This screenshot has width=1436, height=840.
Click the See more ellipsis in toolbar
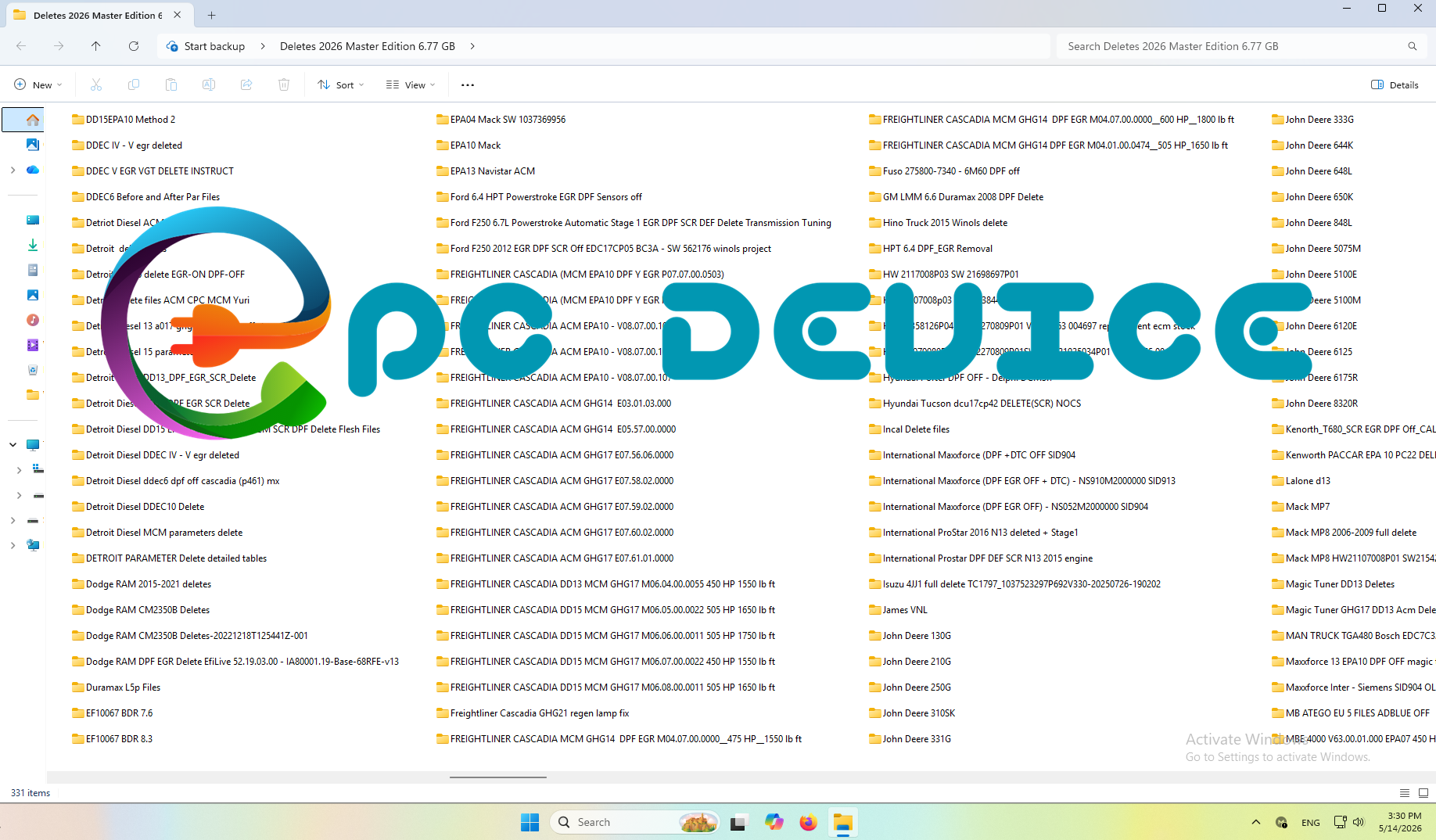point(468,84)
